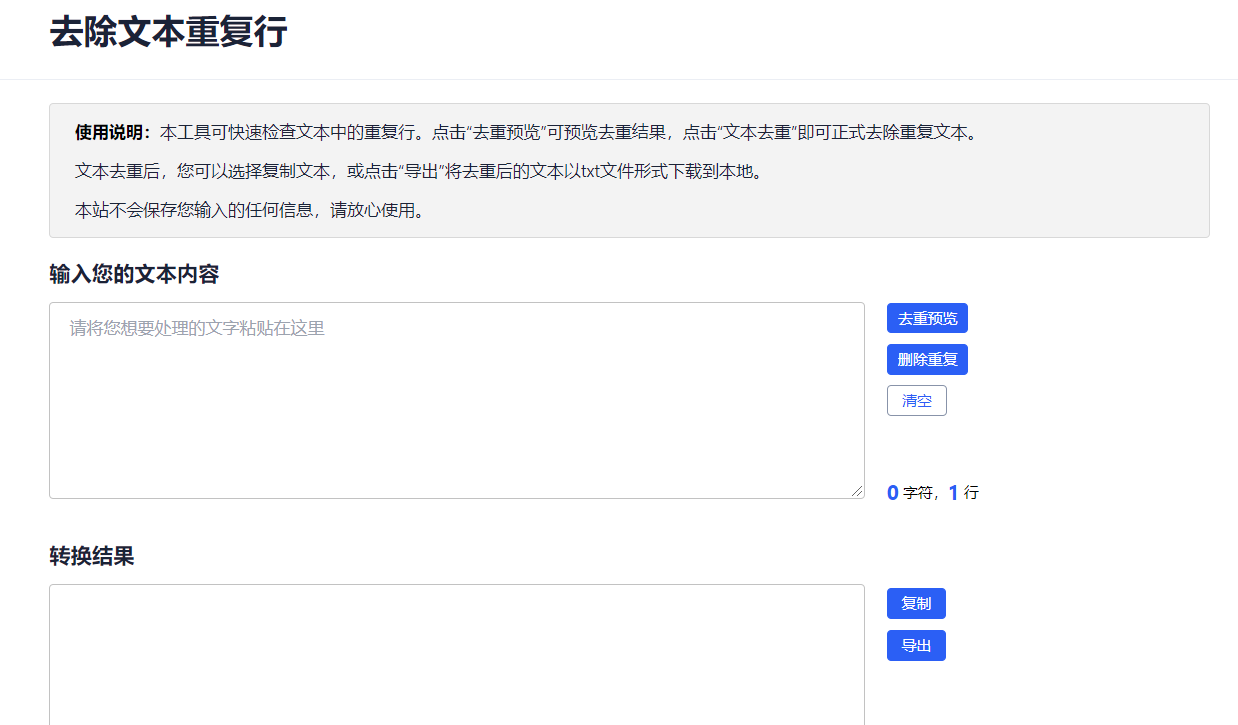Click the blue character count number
Image resolution: width=1238 pixels, height=725 pixels.
click(891, 492)
